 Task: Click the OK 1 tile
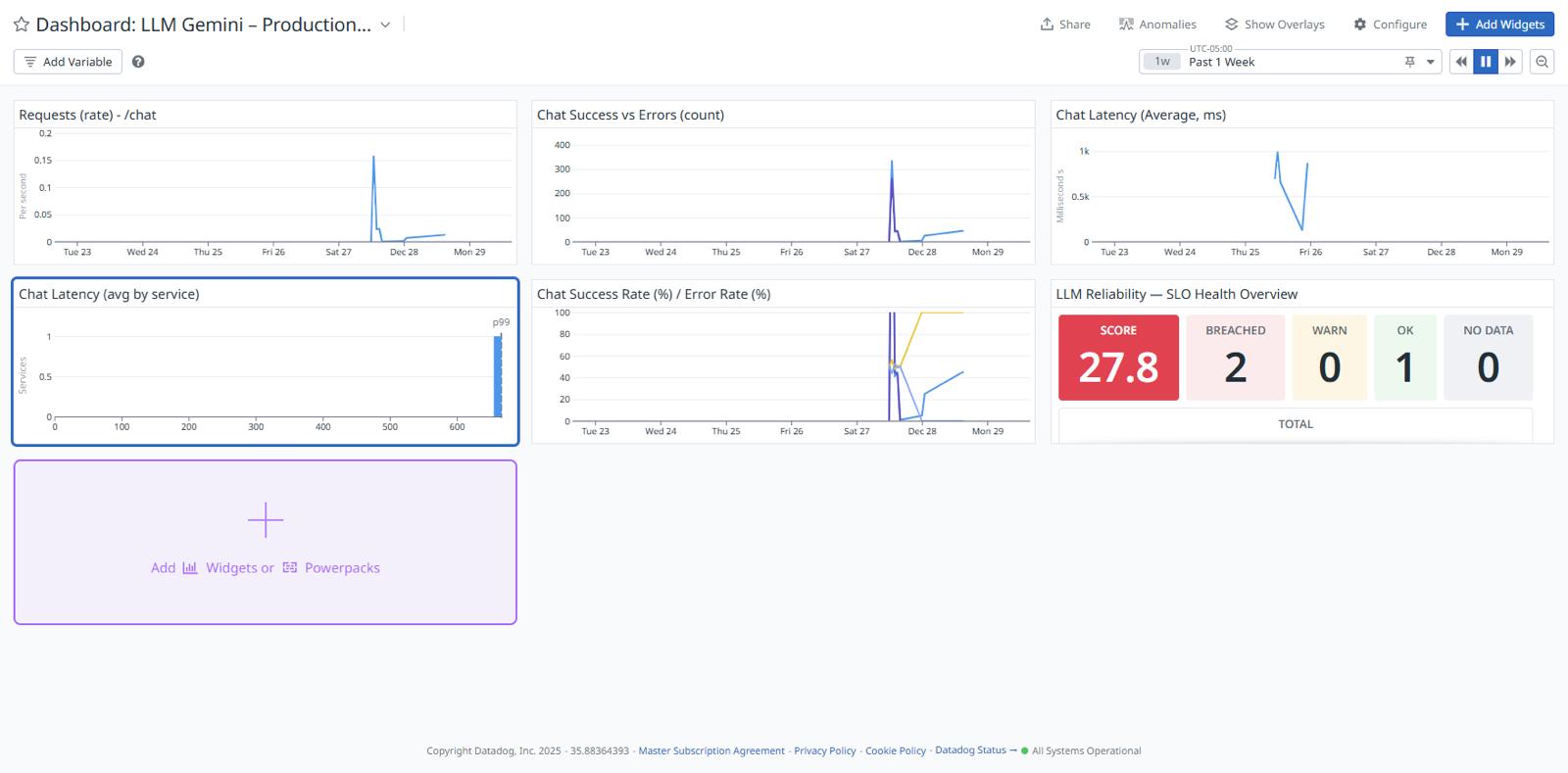point(1404,358)
